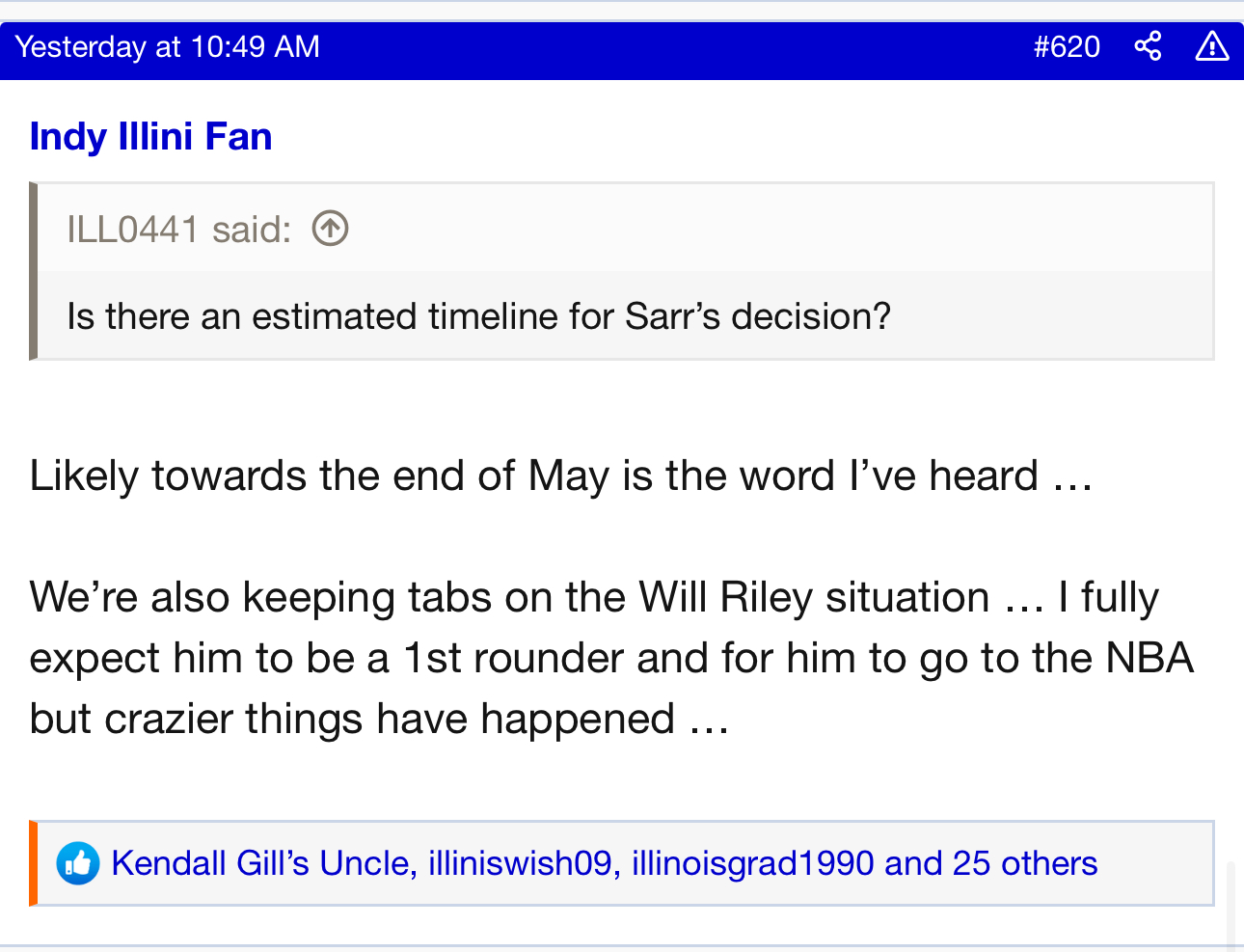Click the page scrollbar at right edge
This screenshot has height=952, width=1244.
coord(1230,907)
